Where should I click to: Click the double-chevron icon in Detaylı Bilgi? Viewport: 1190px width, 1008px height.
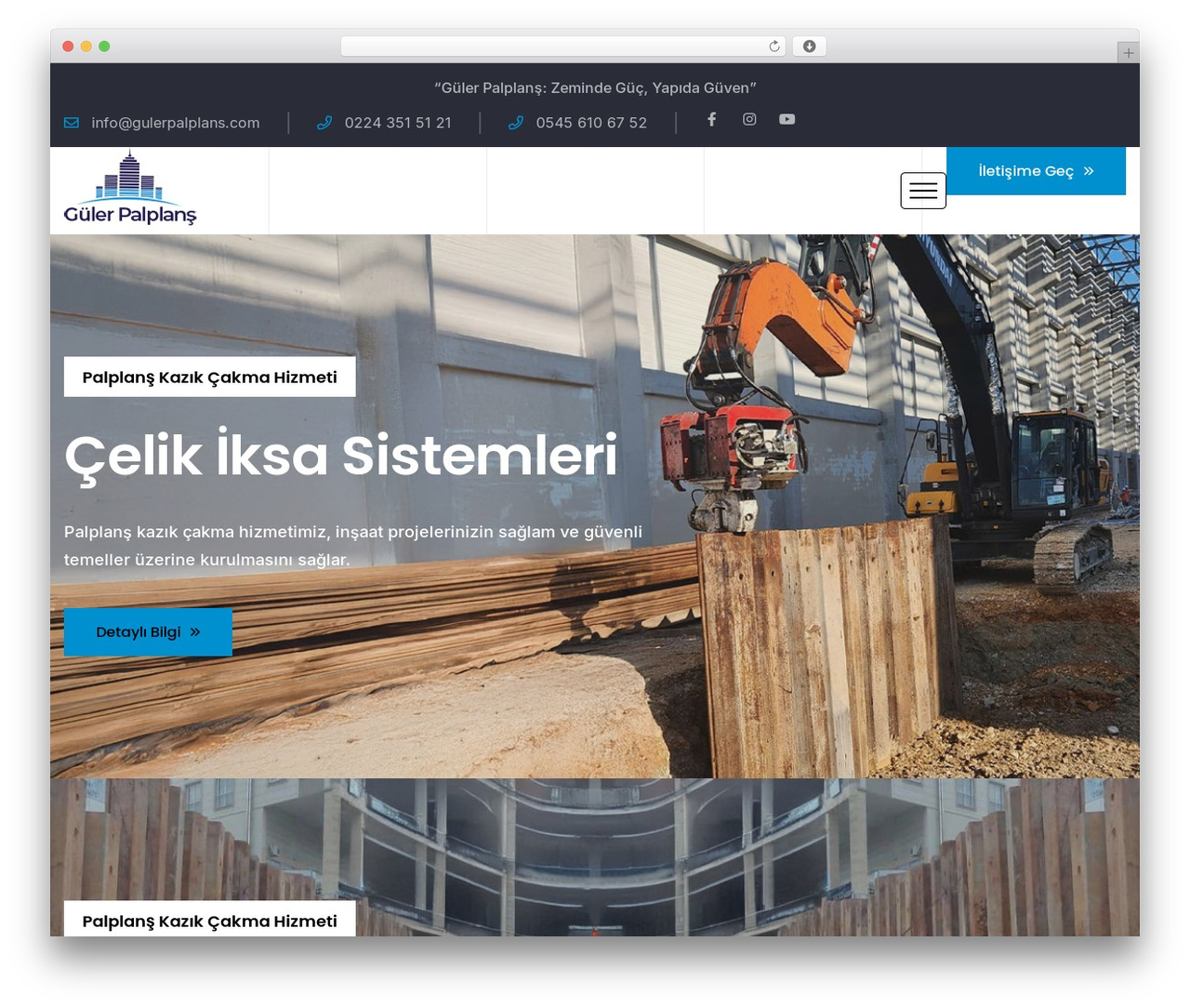point(195,632)
